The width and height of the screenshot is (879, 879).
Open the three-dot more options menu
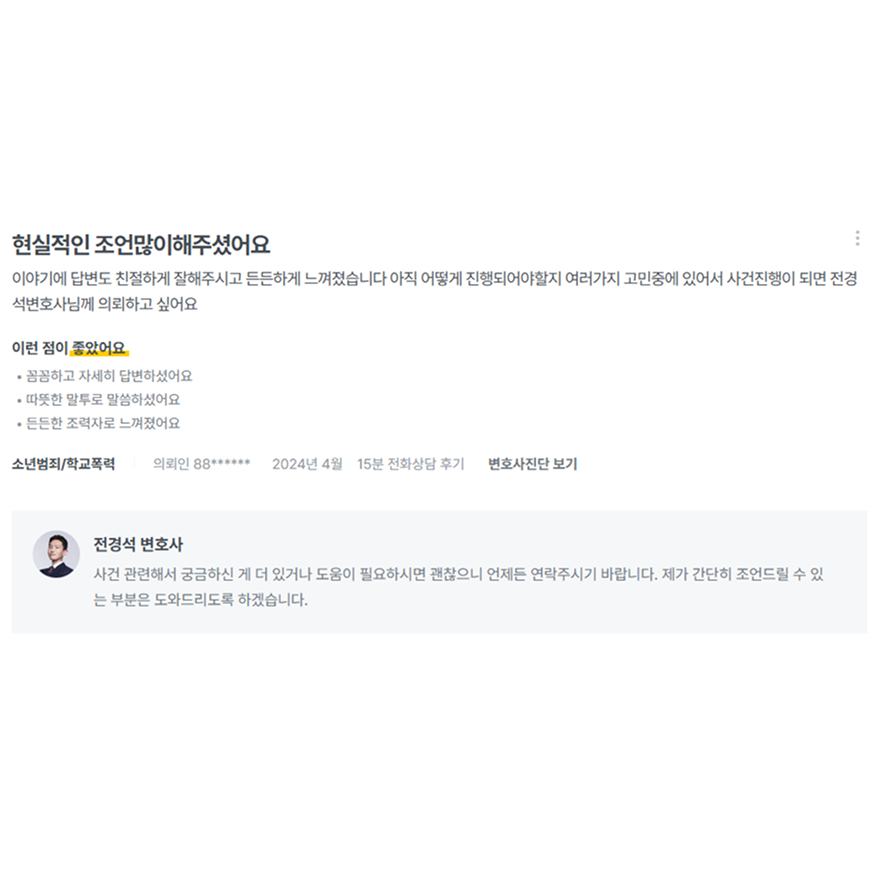(x=857, y=238)
